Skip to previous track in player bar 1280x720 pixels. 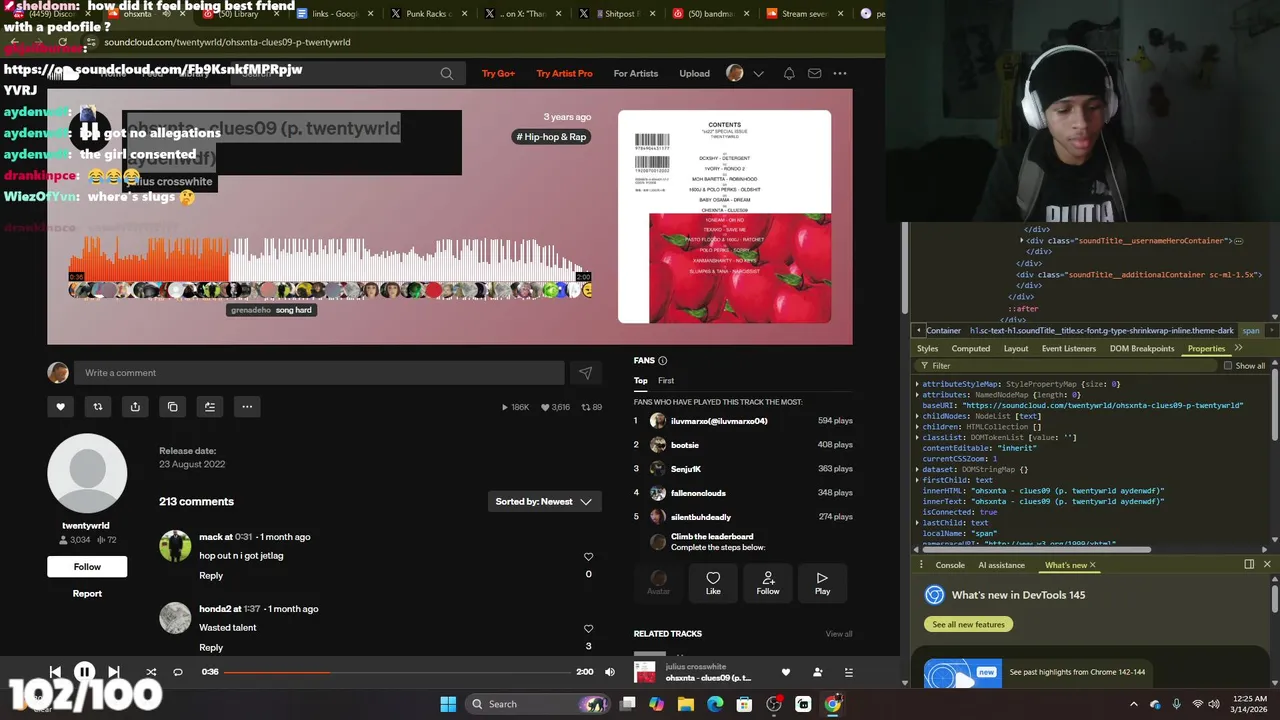click(x=55, y=672)
